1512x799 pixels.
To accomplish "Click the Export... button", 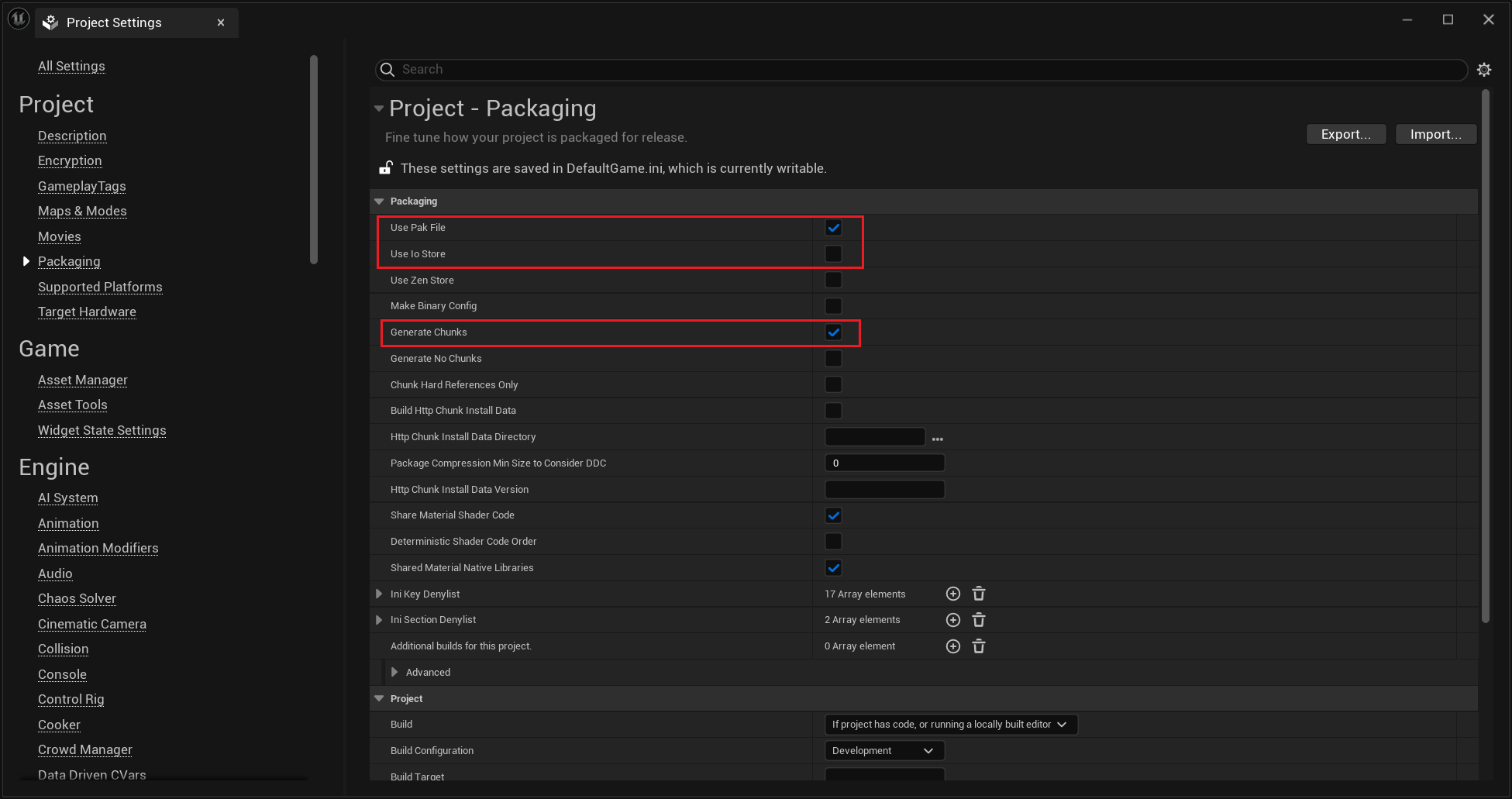I will tap(1345, 134).
